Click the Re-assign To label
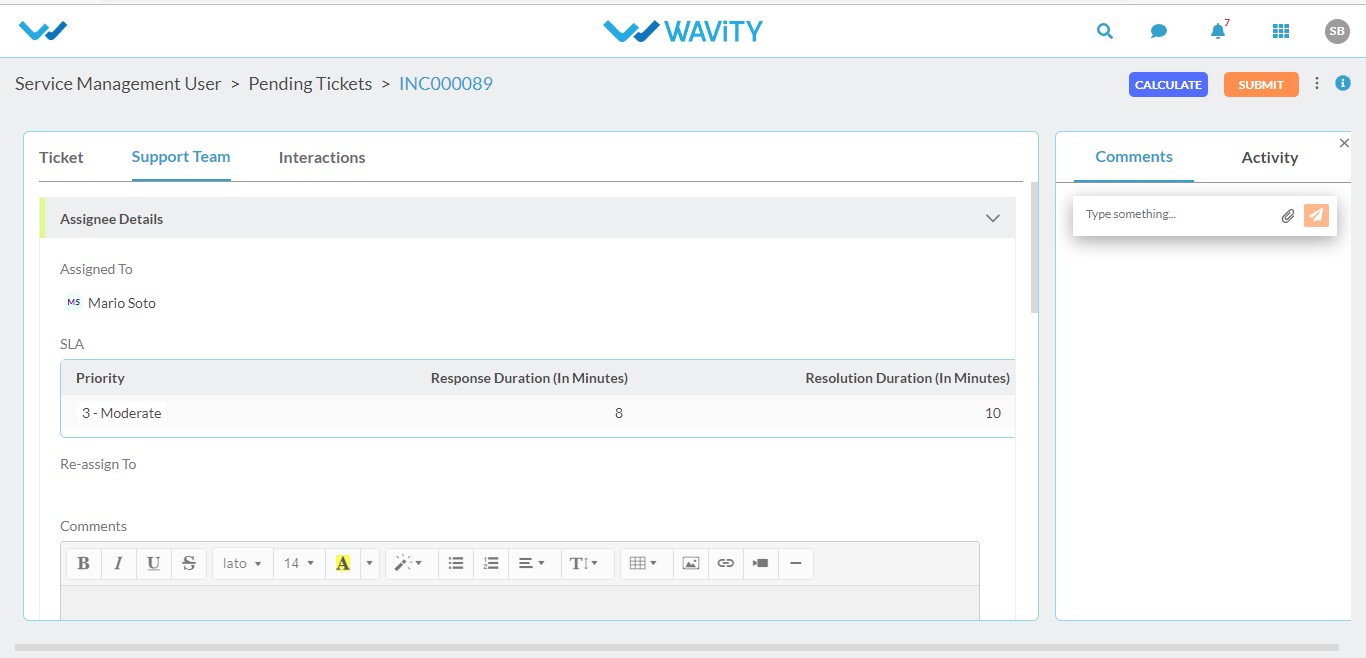Viewport: 1366px width, 658px height. [98, 464]
